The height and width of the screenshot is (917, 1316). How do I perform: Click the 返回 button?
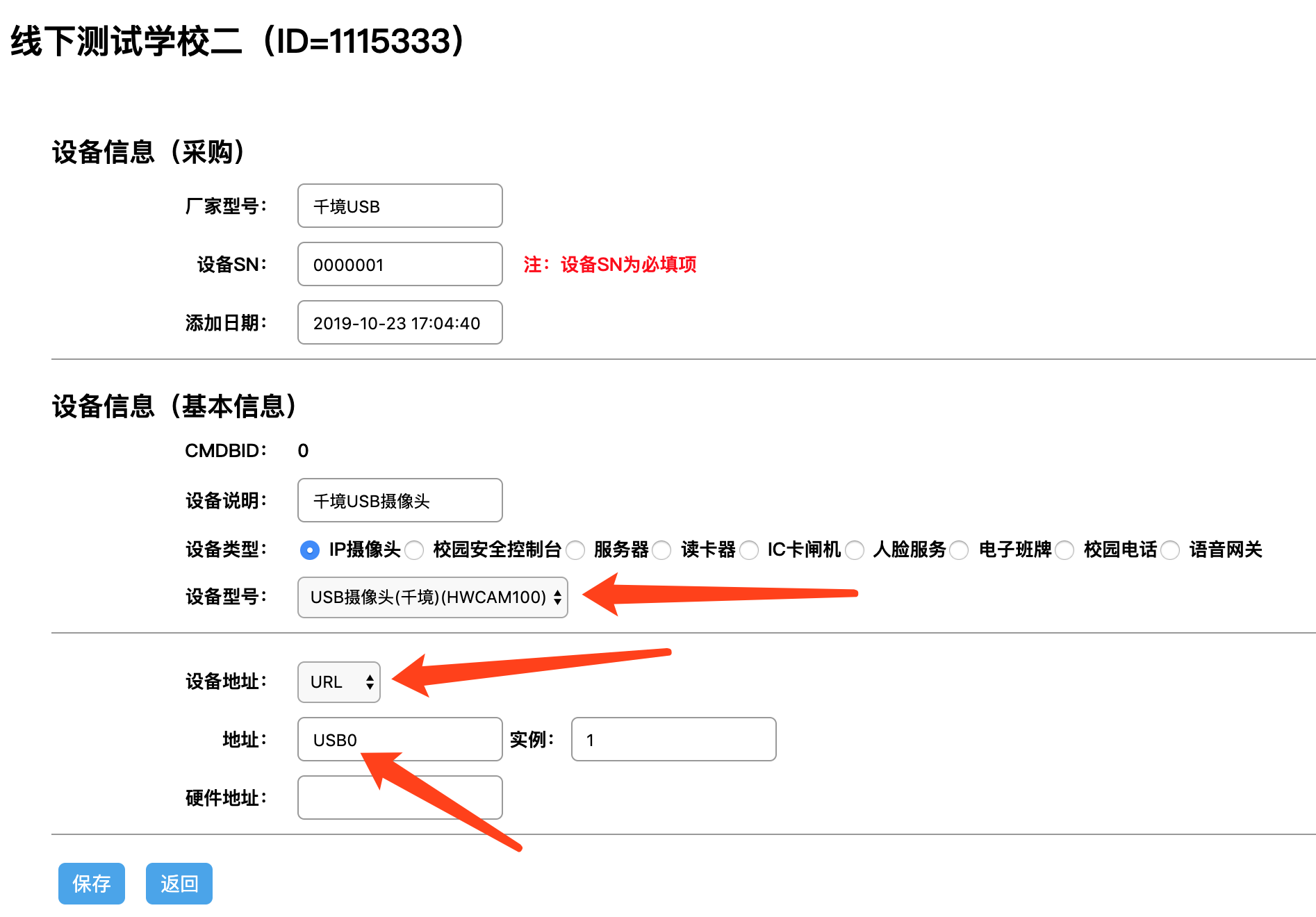coord(179,884)
